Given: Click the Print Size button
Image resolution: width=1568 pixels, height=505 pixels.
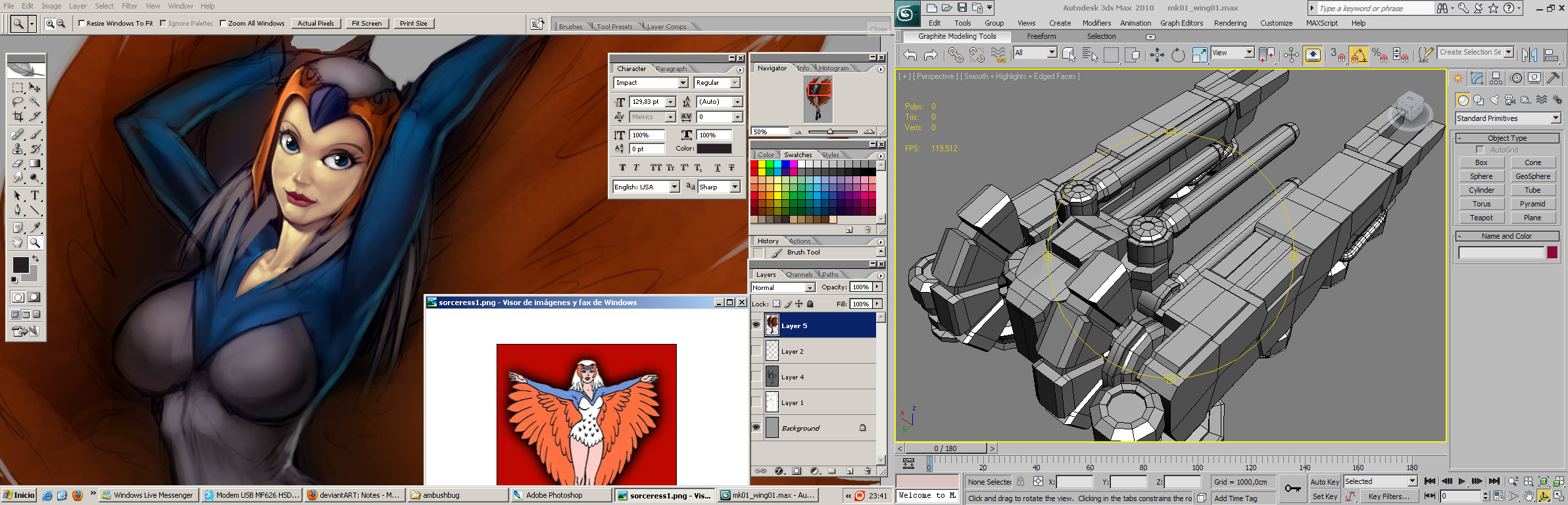Looking at the screenshot, I should point(414,23).
